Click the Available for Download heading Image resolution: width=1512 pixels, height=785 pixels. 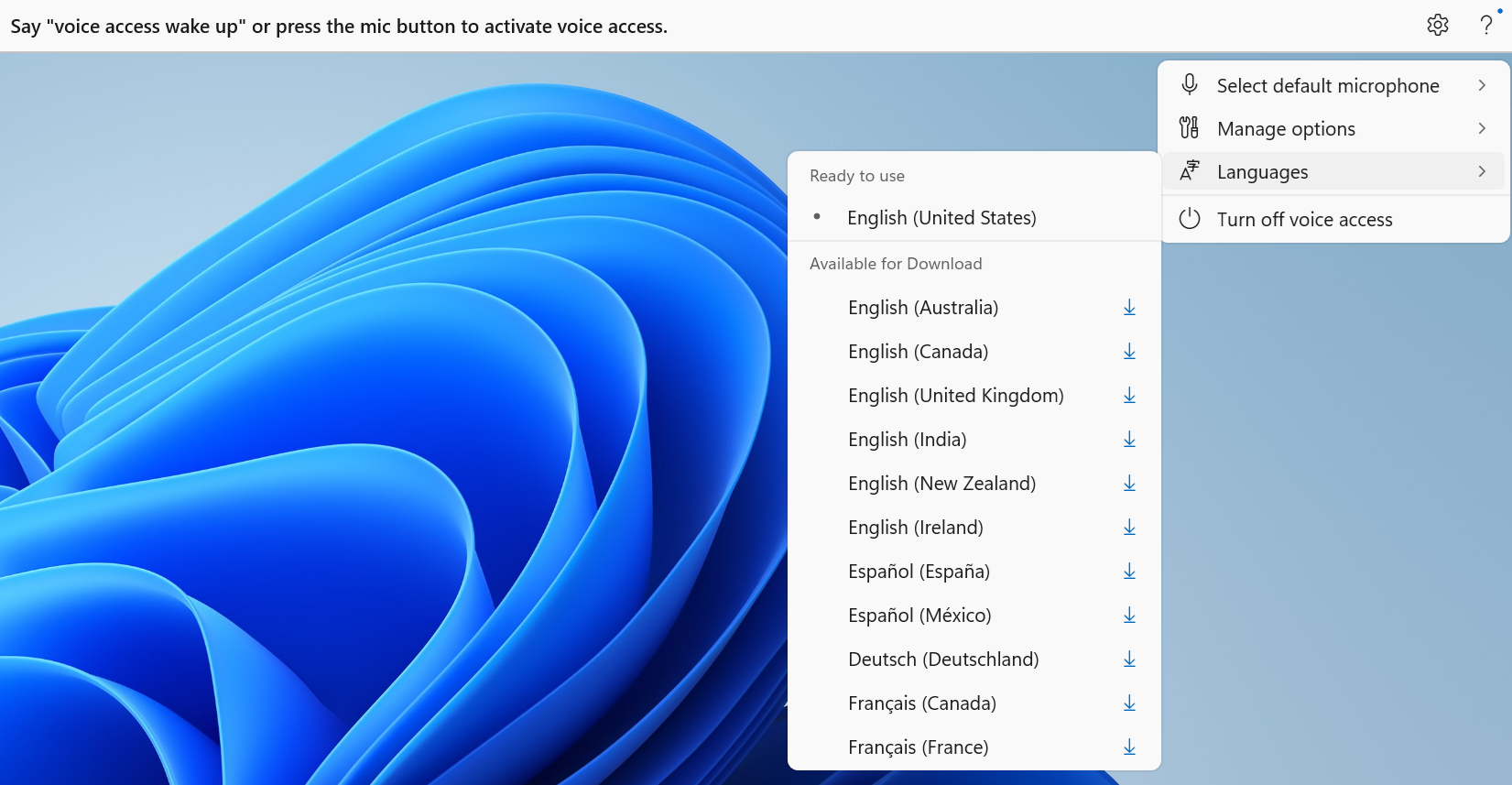(896, 264)
